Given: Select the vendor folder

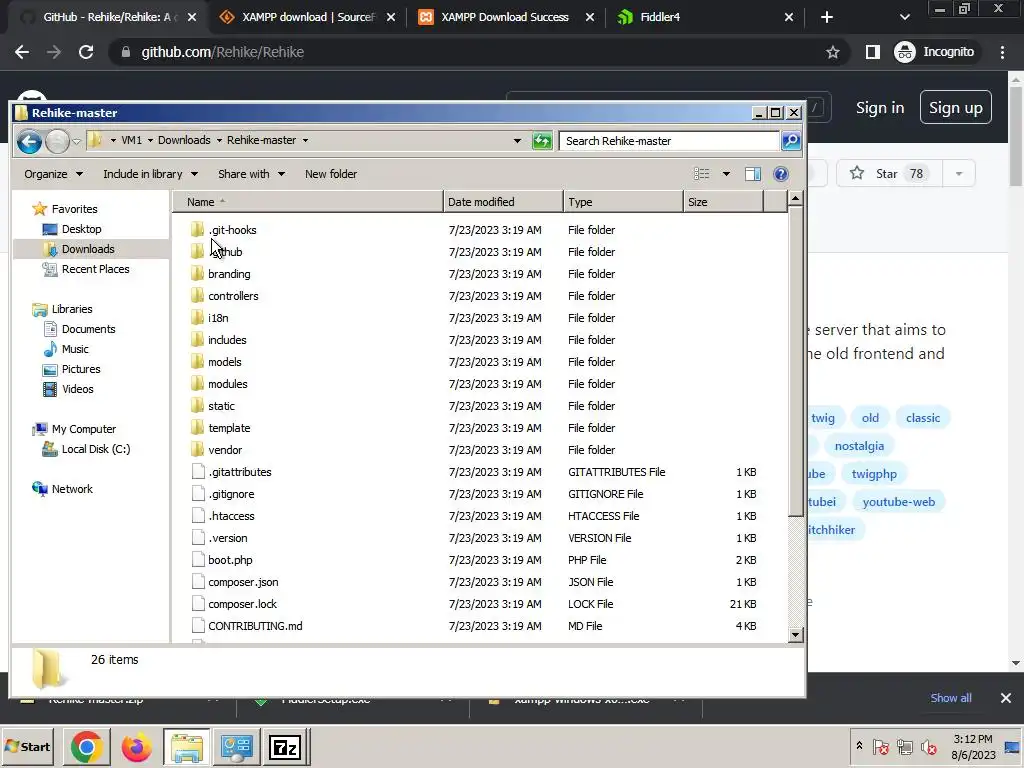Looking at the screenshot, I should (225, 450).
